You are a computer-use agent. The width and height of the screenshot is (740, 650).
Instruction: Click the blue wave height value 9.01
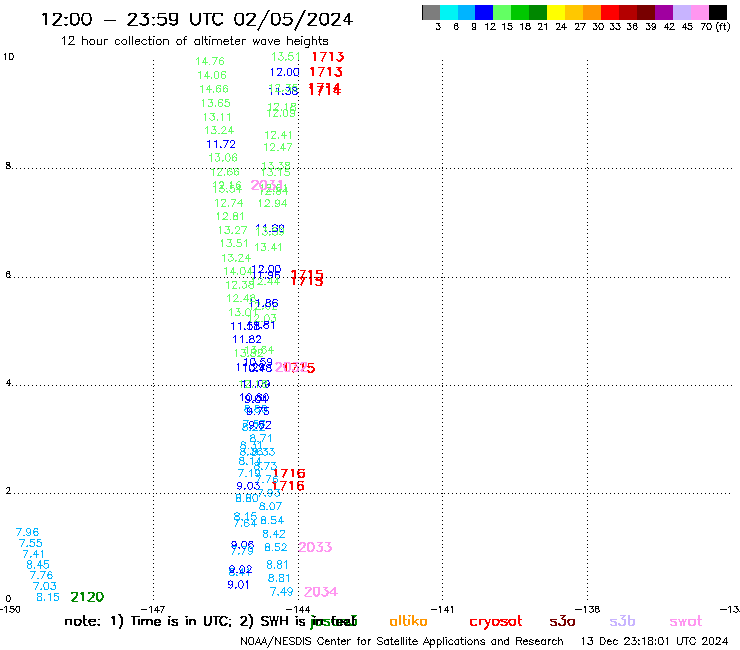click(238, 585)
